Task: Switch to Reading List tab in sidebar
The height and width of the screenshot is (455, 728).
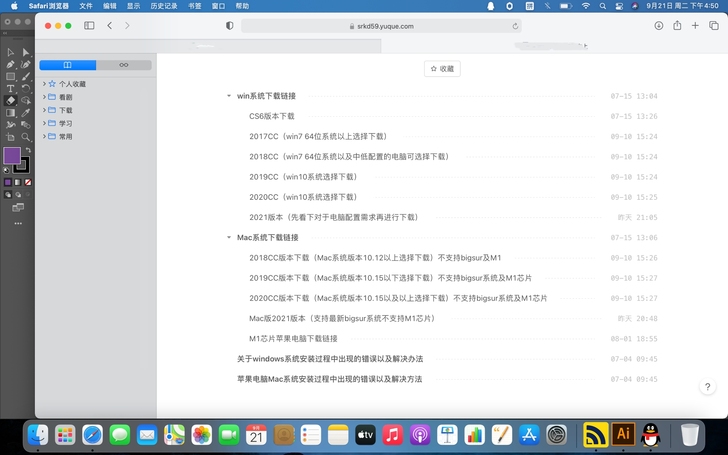Action: point(124,65)
